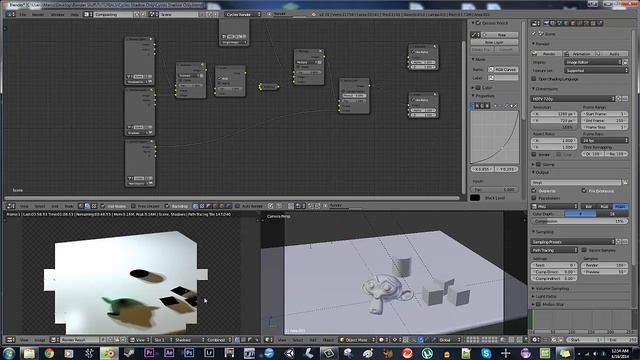Click the Fac slider in node properties
The image size is (640, 360).
[494, 190]
